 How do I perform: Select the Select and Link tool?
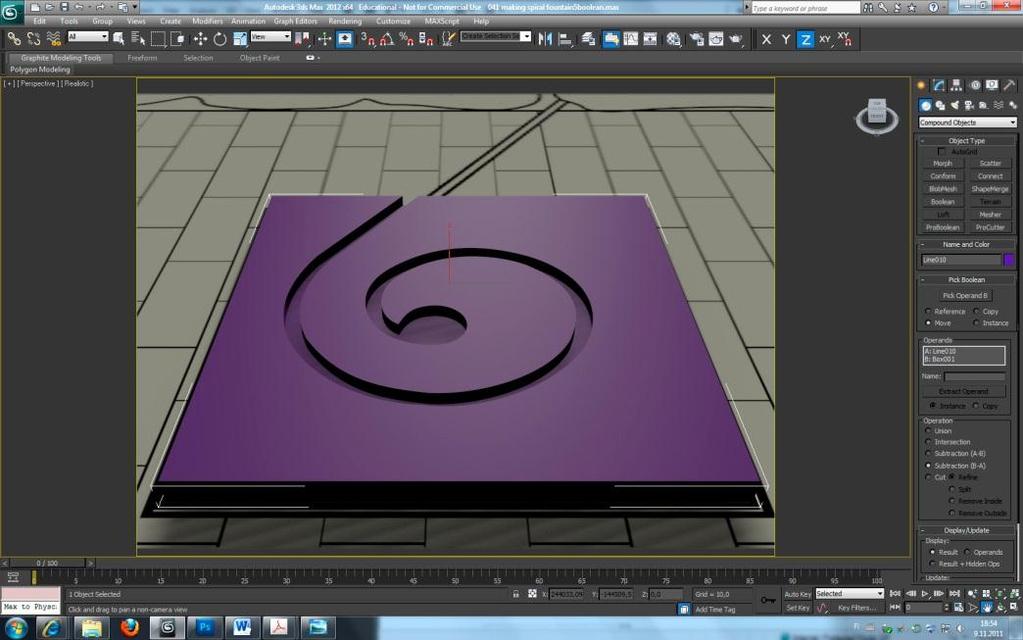14,39
